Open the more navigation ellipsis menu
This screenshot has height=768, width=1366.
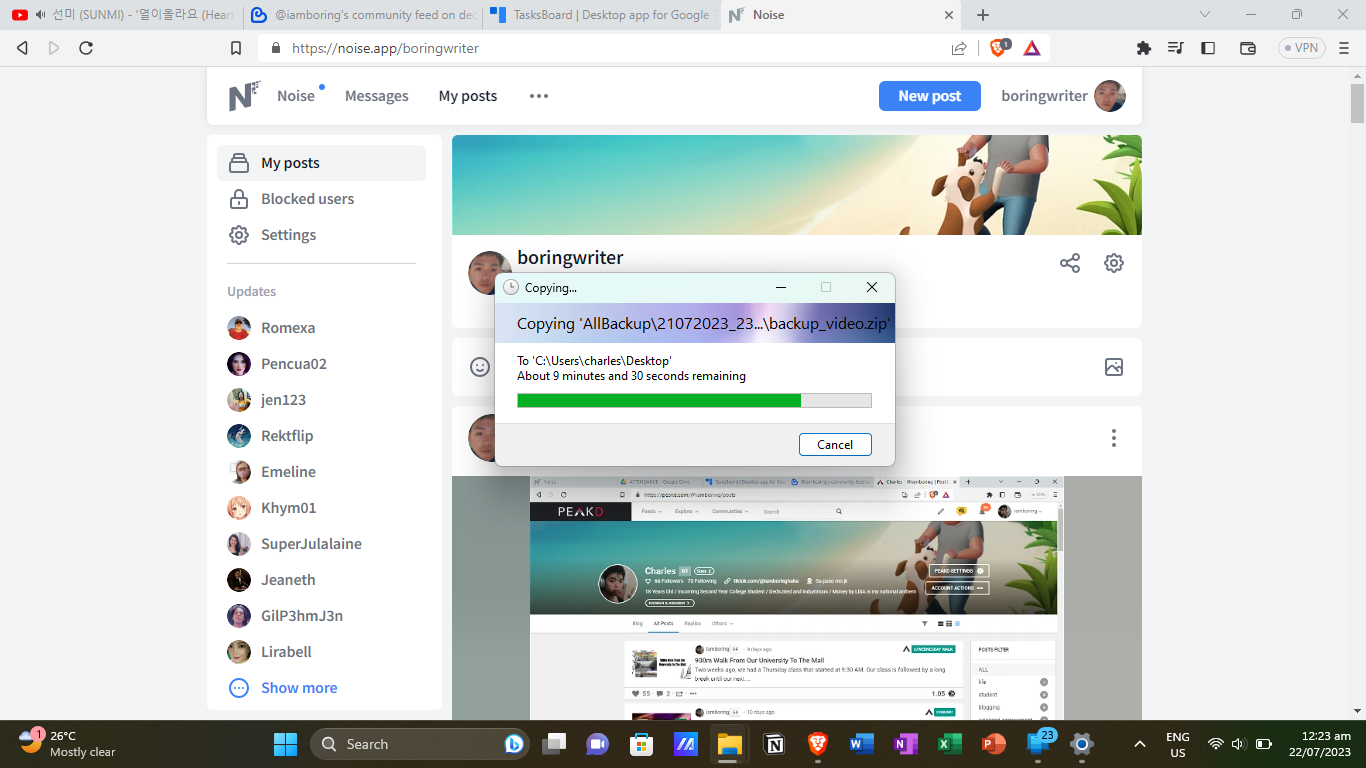(x=539, y=96)
